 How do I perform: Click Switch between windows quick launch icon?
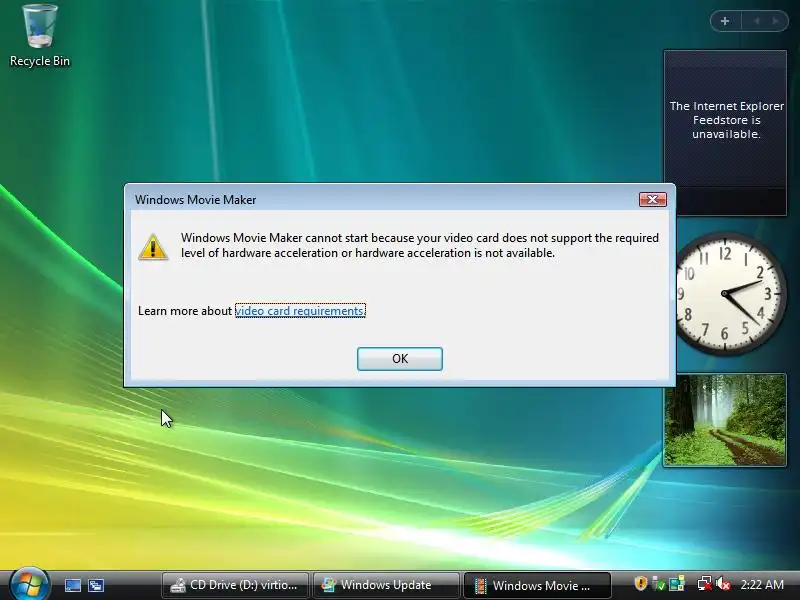point(96,585)
